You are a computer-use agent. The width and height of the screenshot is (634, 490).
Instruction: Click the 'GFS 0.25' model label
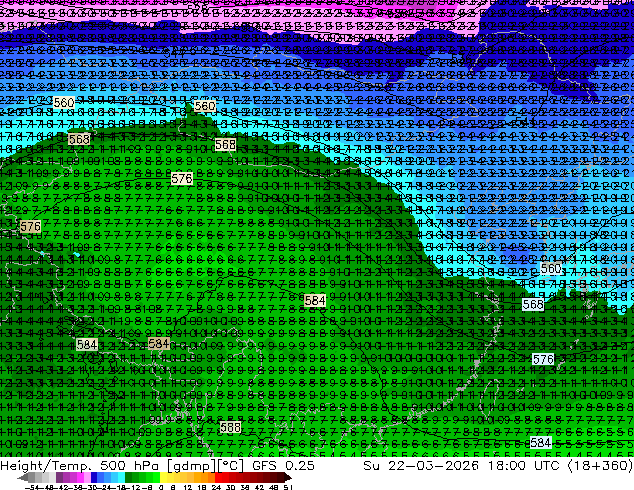283,466
